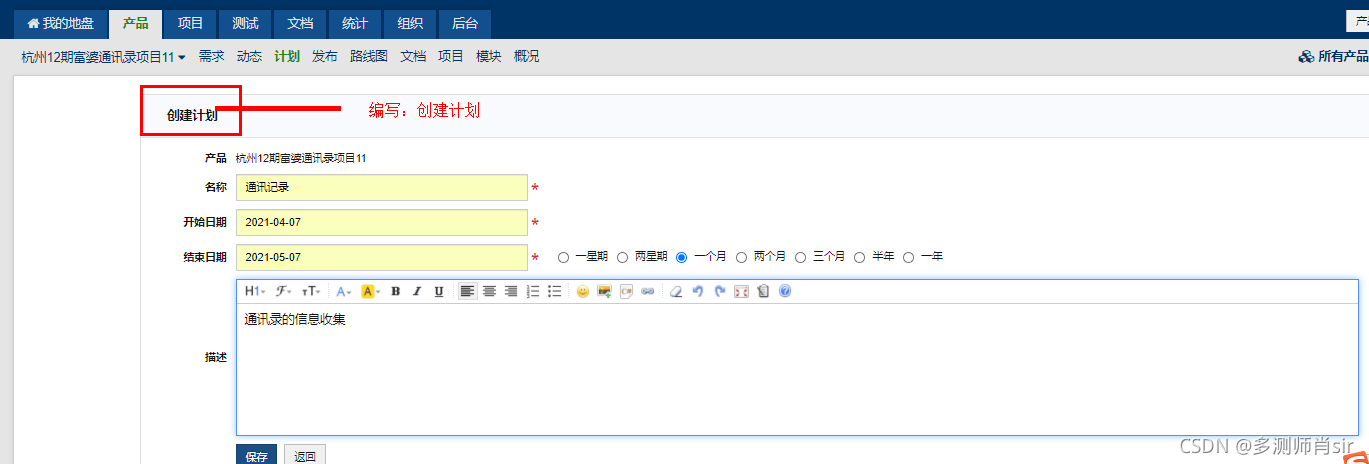Select the 两个月 radio option
Screen dimensions: 1369x464
point(741,257)
